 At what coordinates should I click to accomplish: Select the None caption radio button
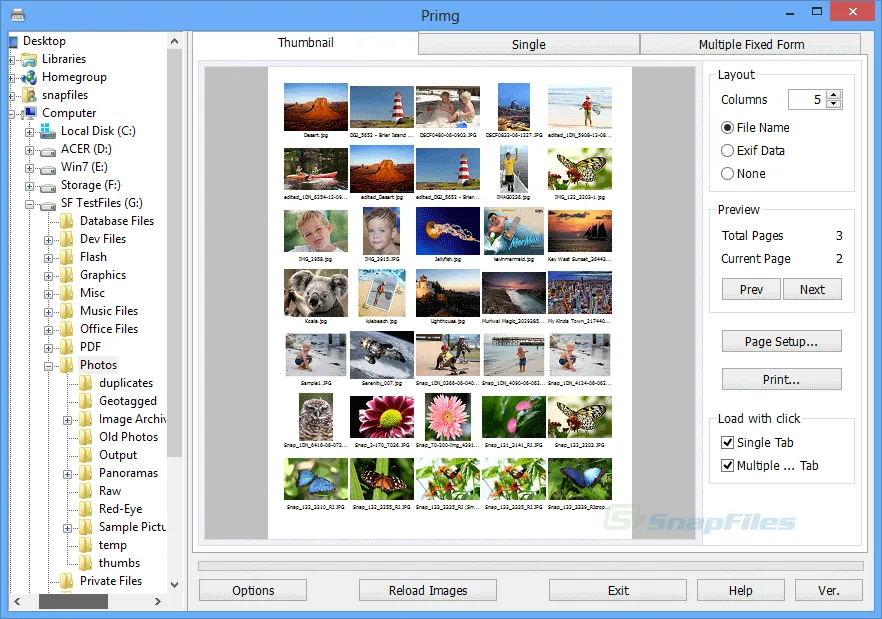[727, 174]
